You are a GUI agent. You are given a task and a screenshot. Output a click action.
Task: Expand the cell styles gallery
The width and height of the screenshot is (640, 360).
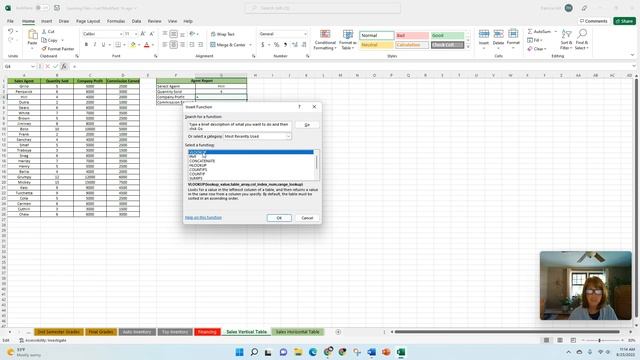tap(468, 47)
